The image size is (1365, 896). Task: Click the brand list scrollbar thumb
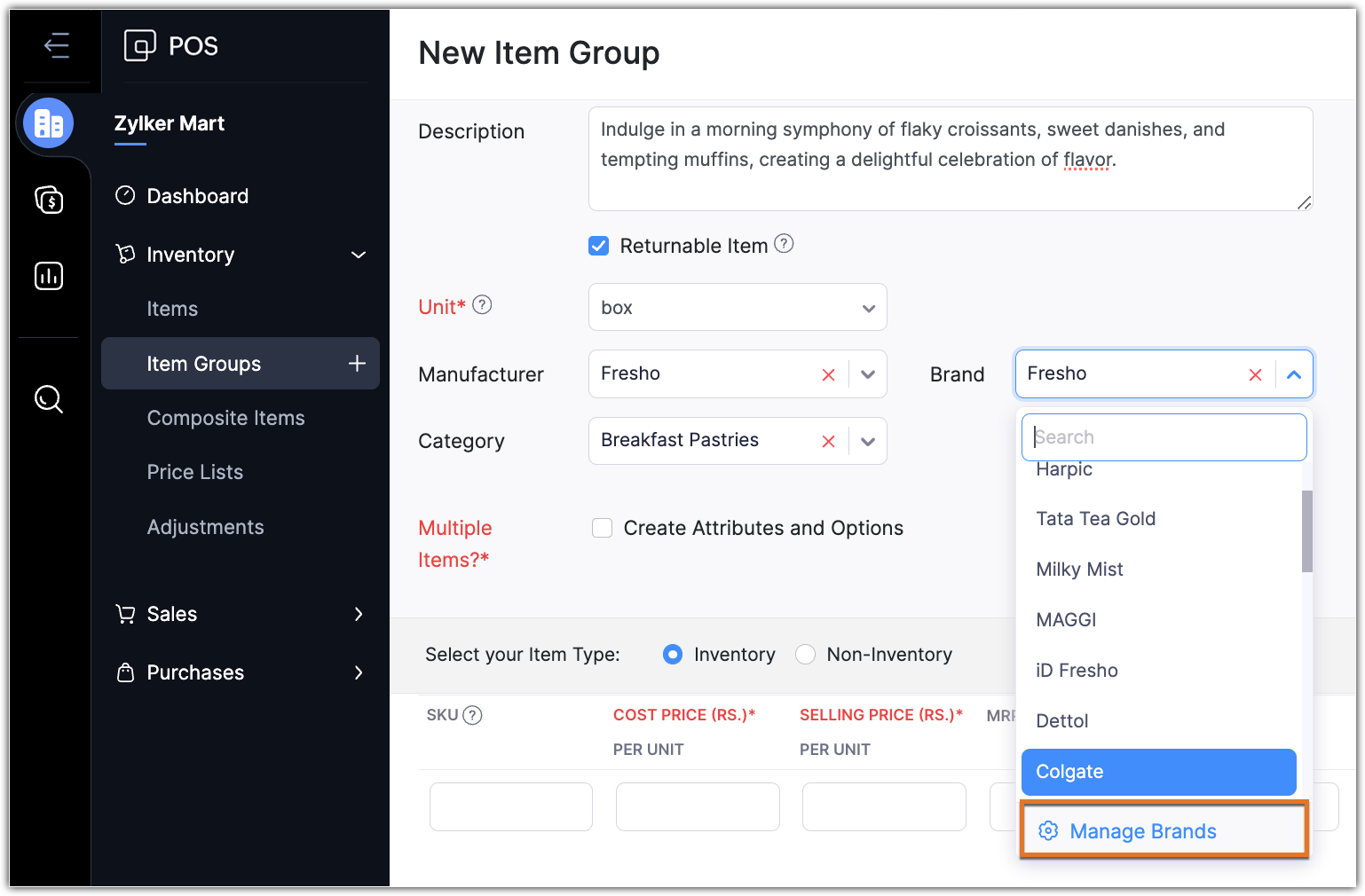(1306, 531)
